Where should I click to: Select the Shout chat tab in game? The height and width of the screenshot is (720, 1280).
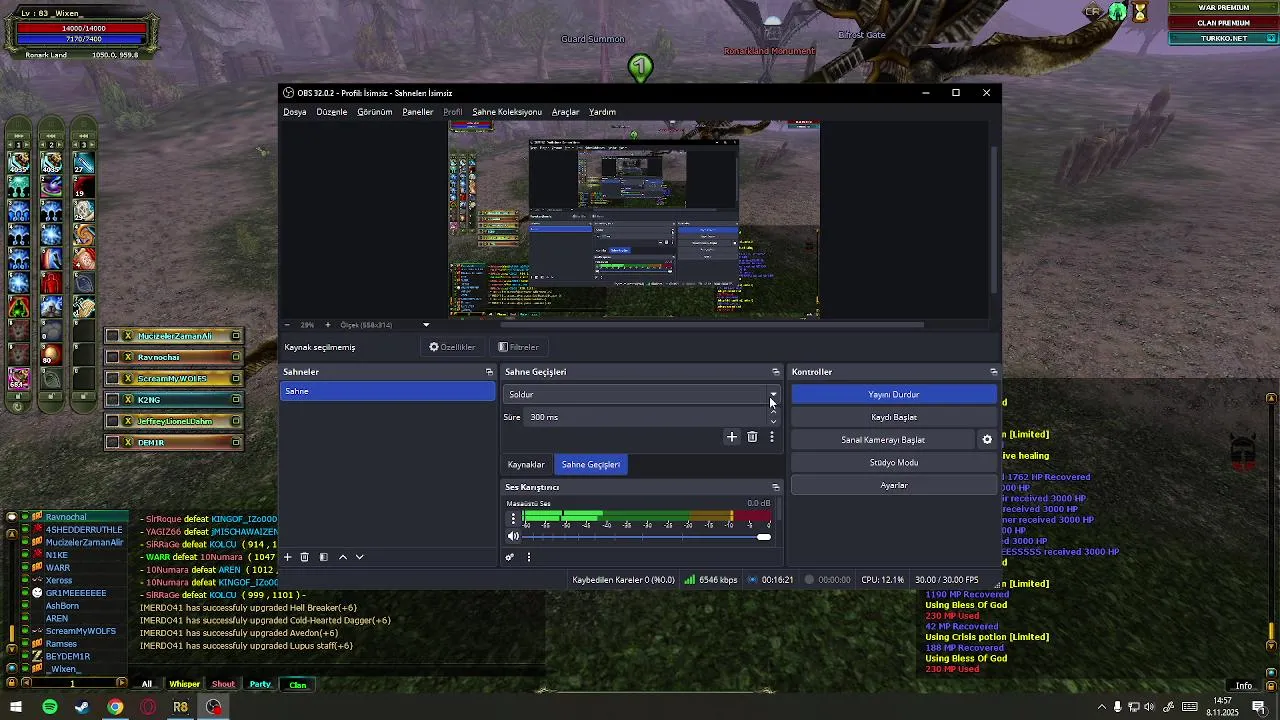[x=223, y=685]
